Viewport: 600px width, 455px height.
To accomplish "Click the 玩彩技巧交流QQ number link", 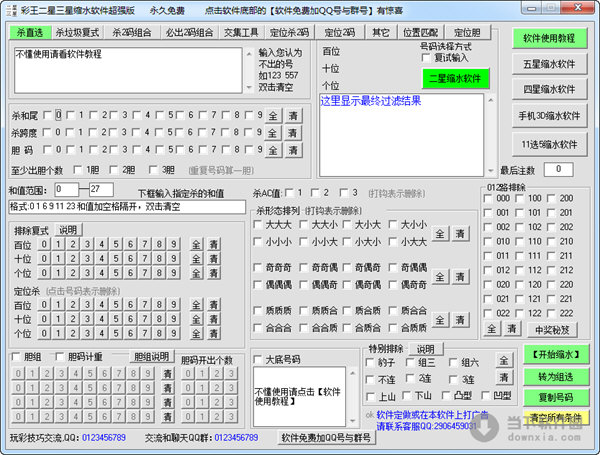I will (104, 437).
